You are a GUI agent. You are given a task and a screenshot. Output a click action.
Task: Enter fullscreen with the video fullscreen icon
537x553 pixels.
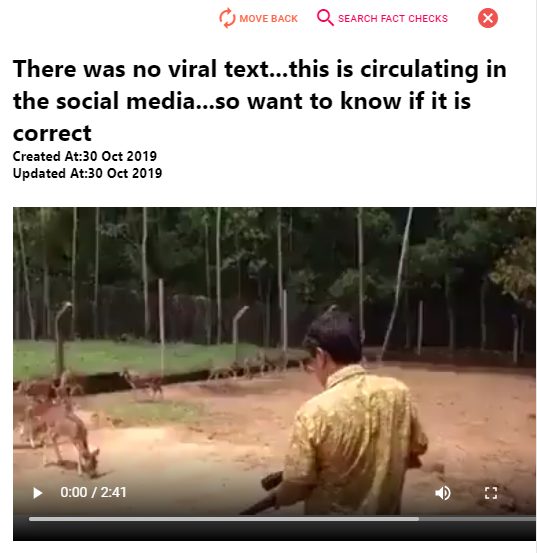pyautogui.click(x=491, y=493)
